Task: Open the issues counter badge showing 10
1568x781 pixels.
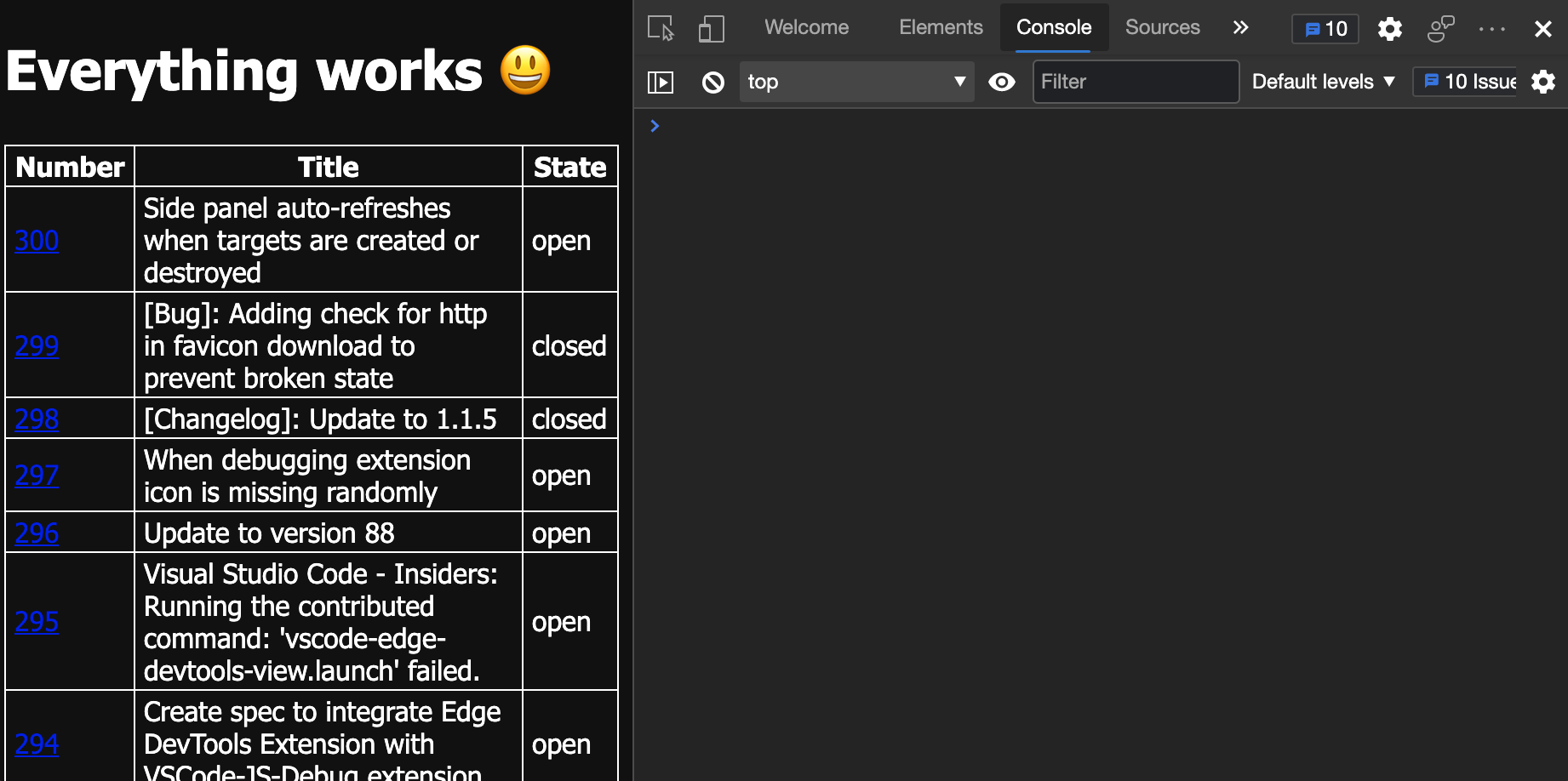Action: (1325, 29)
